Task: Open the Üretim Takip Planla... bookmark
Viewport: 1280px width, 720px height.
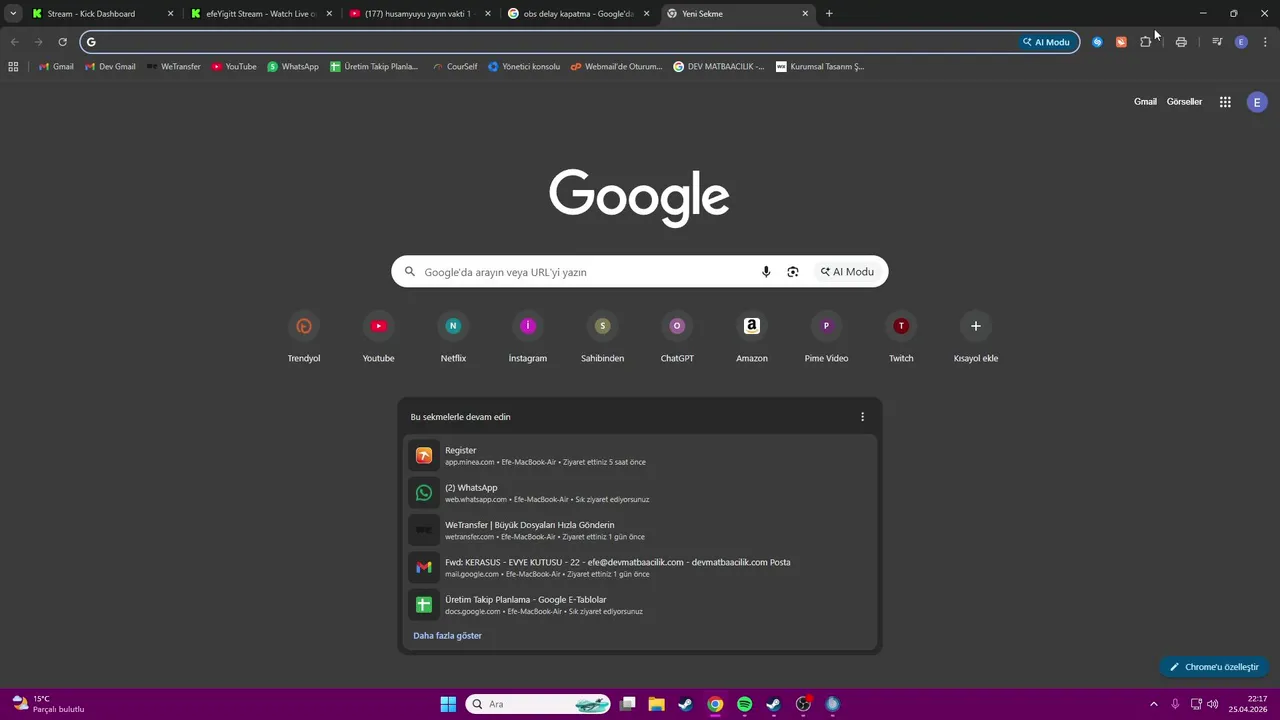Action: [375, 67]
